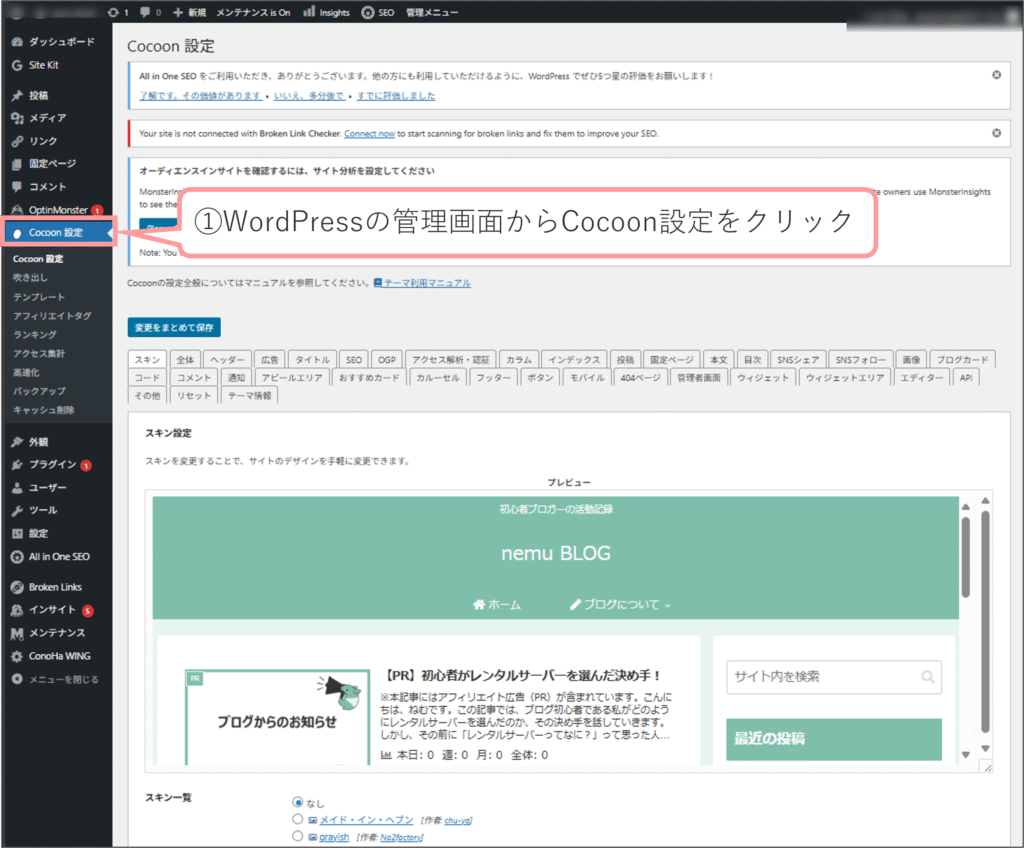Expand the ブログについて dropdown in preview
1024x848 pixels.
pos(620,605)
